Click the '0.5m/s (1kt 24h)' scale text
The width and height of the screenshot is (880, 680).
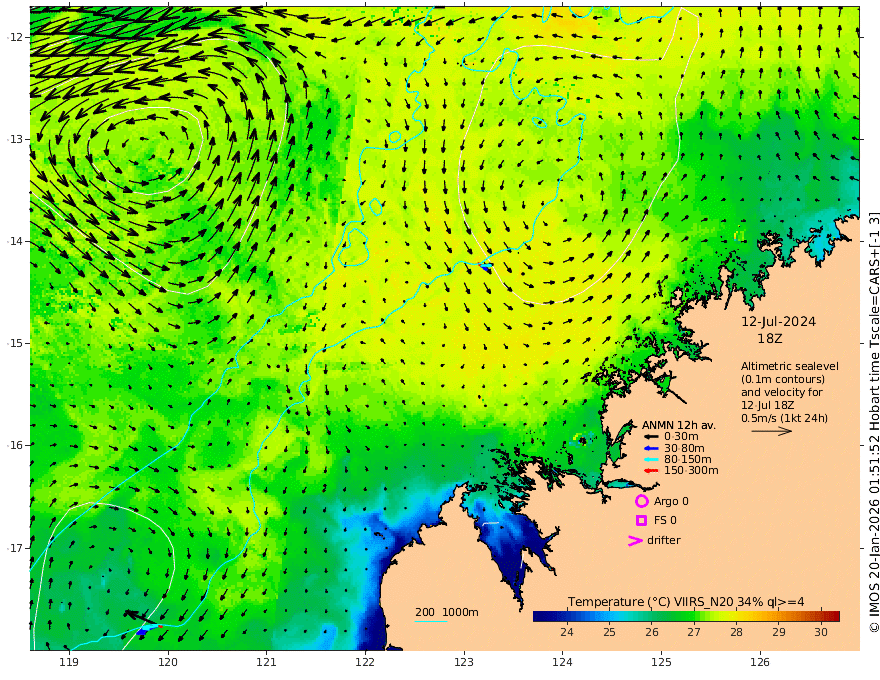pyautogui.click(x=784, y=418)
